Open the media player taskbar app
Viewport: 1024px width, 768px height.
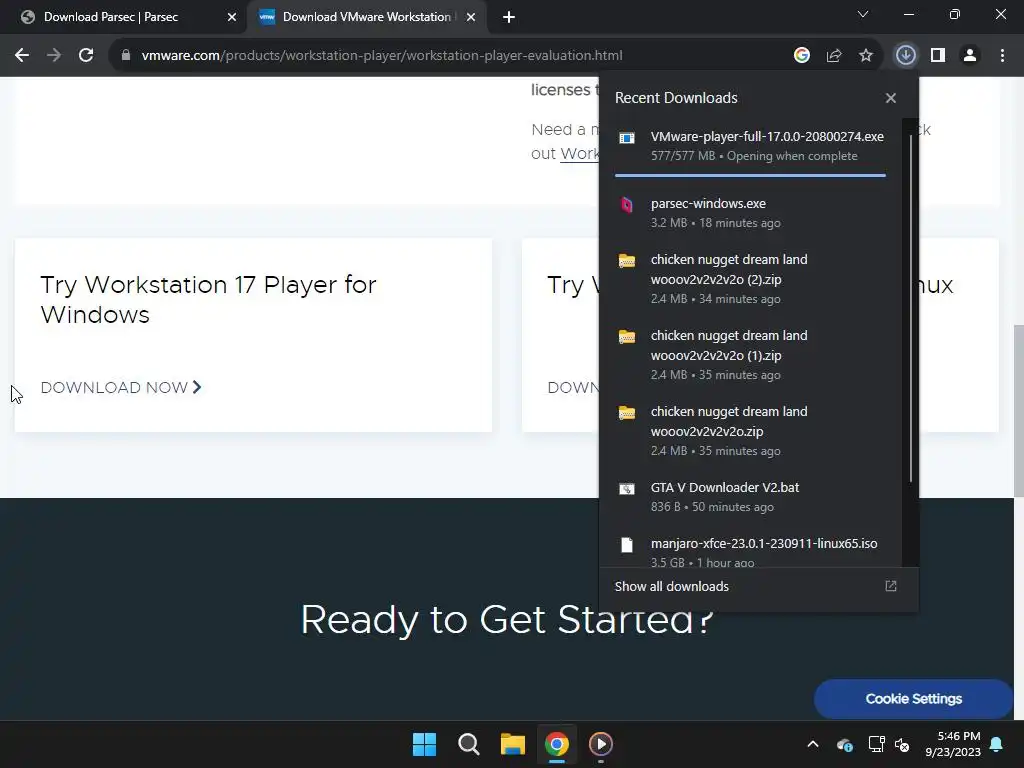tap(601, 744)
